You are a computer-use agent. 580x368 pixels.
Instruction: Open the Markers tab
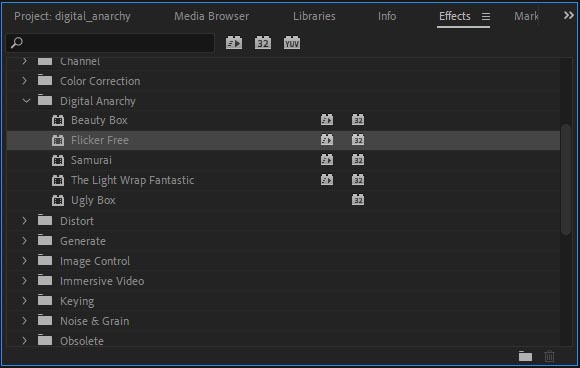click(x=526, y=16)
